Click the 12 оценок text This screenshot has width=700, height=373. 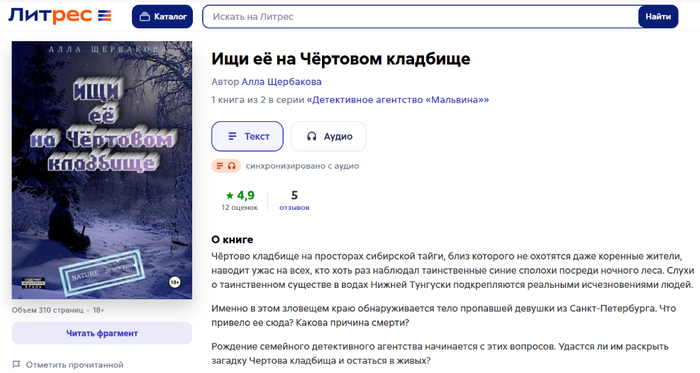[240, 207]
